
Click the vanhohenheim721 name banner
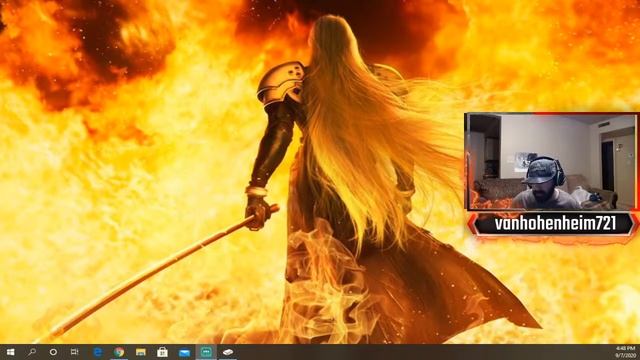(x=555, y=224)
